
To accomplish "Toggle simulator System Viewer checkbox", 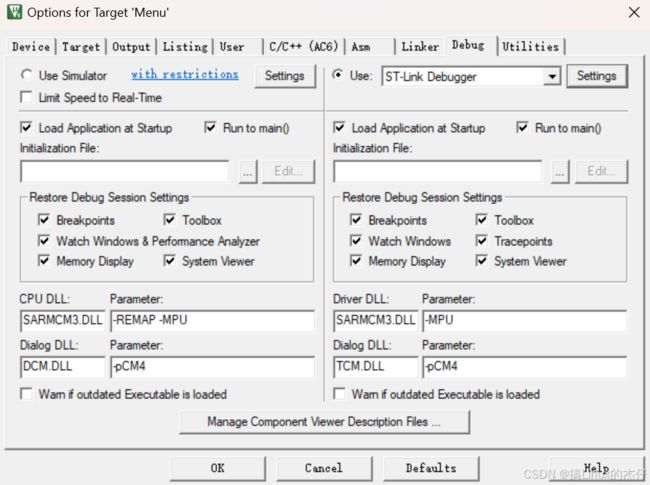I will point(169,261).
